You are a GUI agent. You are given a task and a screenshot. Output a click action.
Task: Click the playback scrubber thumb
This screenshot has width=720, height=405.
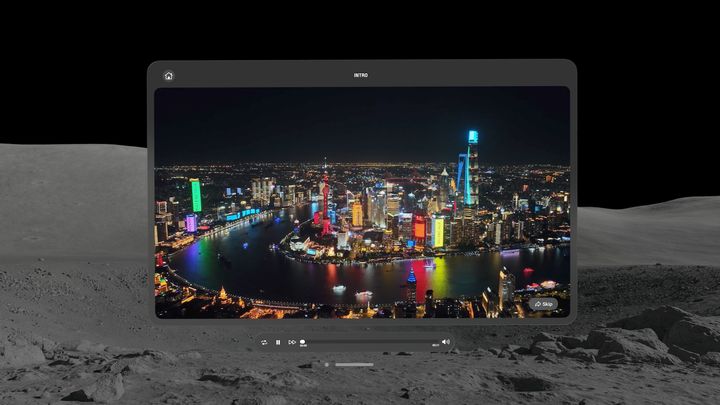click(x=303, y=341)
